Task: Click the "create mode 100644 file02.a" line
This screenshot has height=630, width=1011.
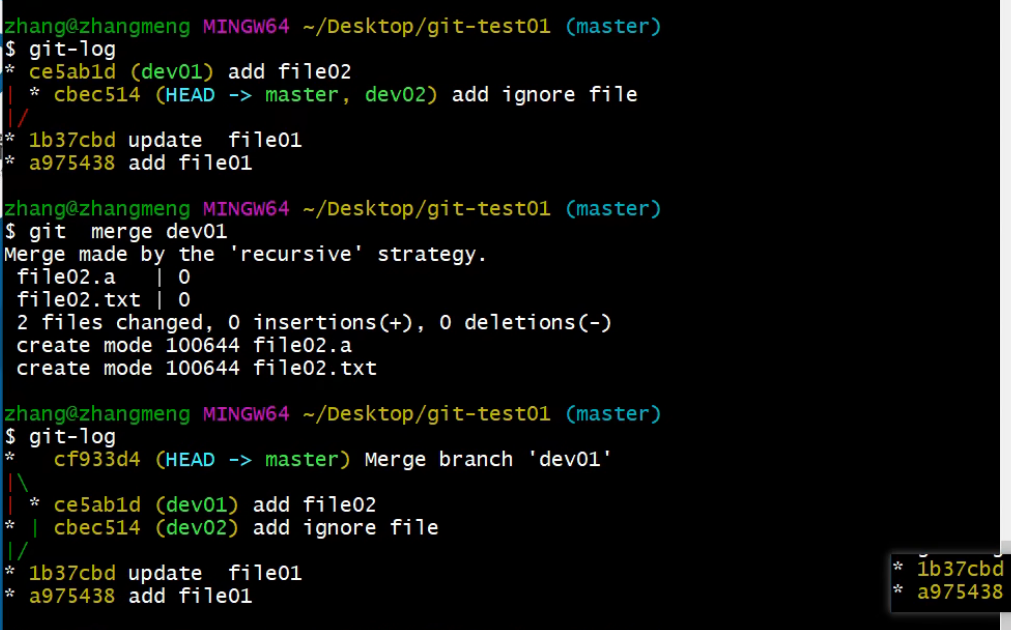Action: [x=184, y=346]
